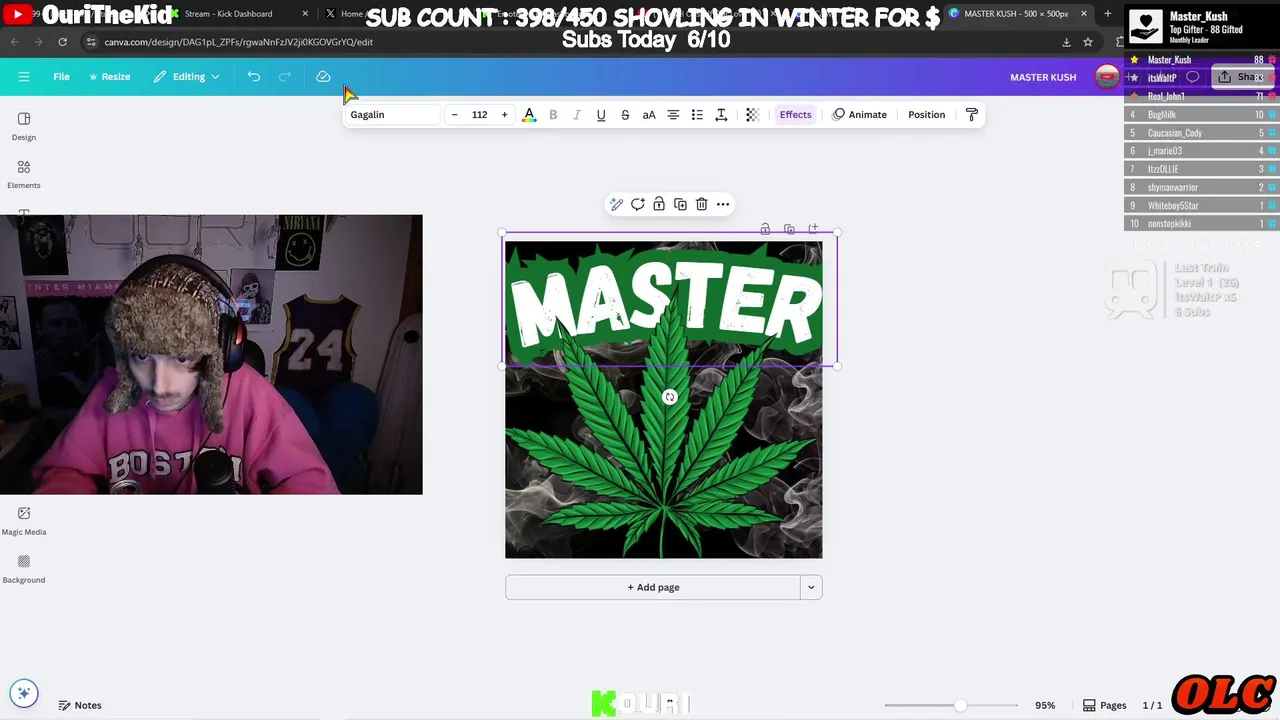Open the Animate options
1280x720 pixels.
point(860,115)
